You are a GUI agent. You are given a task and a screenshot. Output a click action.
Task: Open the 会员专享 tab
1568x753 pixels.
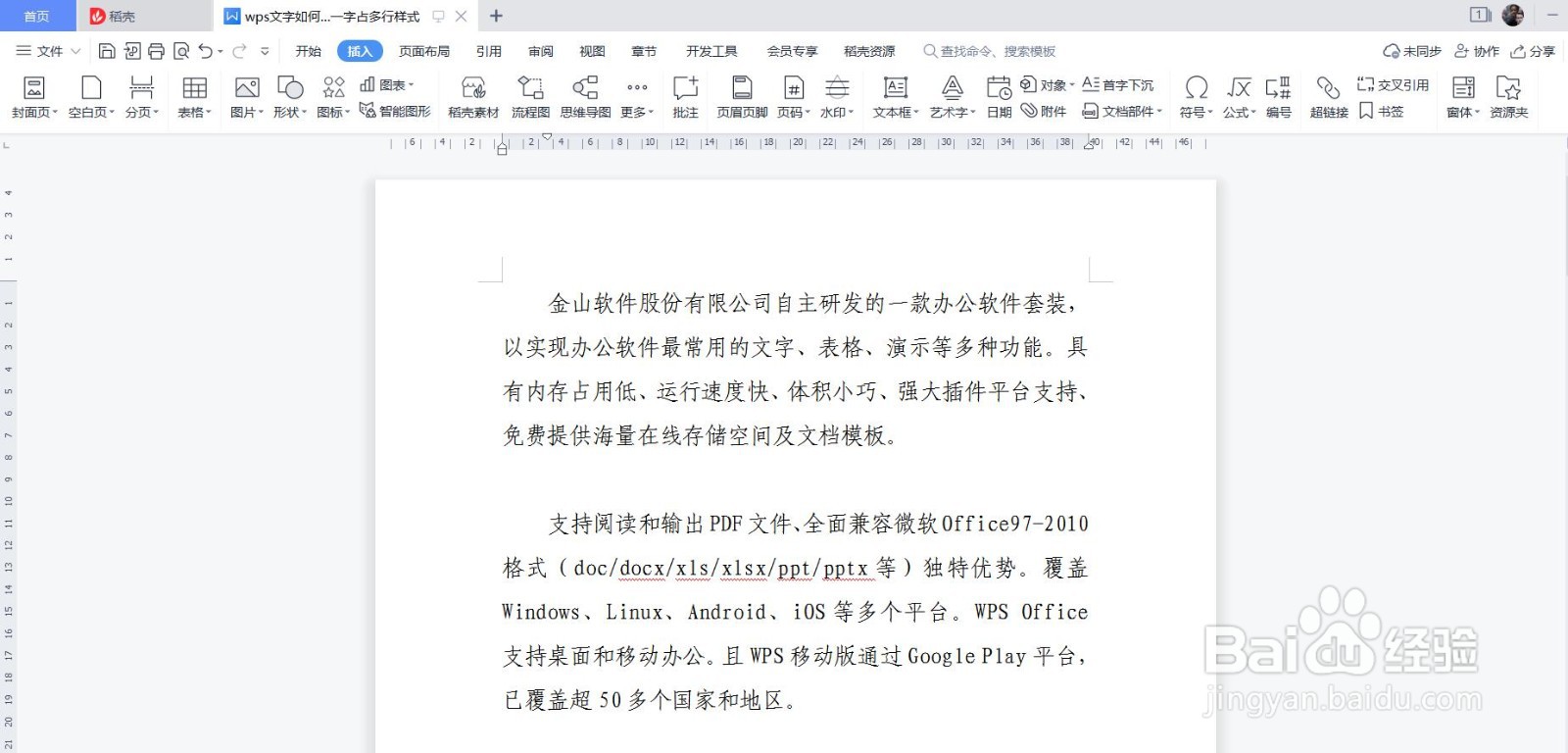click(x=792, y=51)
